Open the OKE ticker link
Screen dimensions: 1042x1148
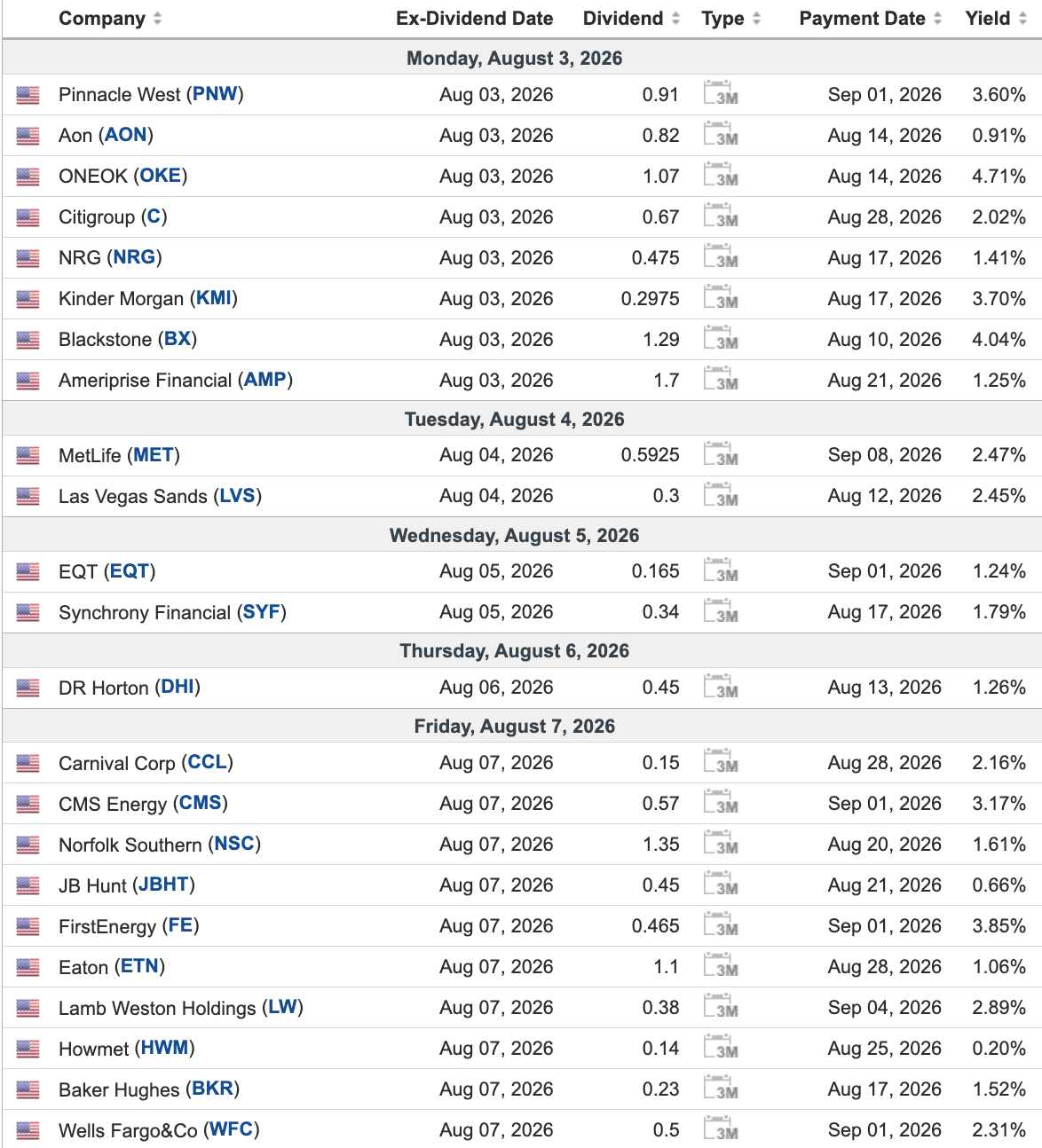tap(161, 176)
